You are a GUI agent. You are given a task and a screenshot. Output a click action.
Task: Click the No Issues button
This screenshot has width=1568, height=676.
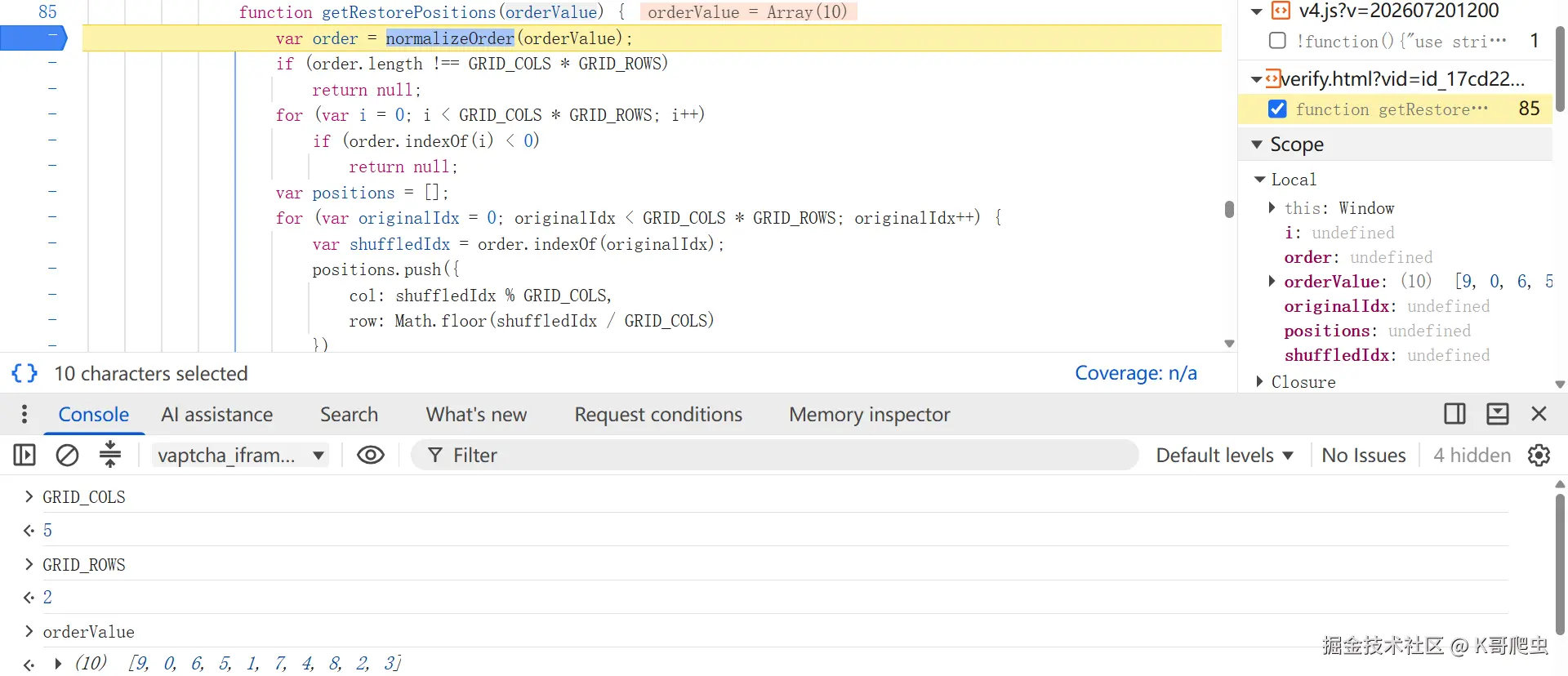pos(1364,455)
